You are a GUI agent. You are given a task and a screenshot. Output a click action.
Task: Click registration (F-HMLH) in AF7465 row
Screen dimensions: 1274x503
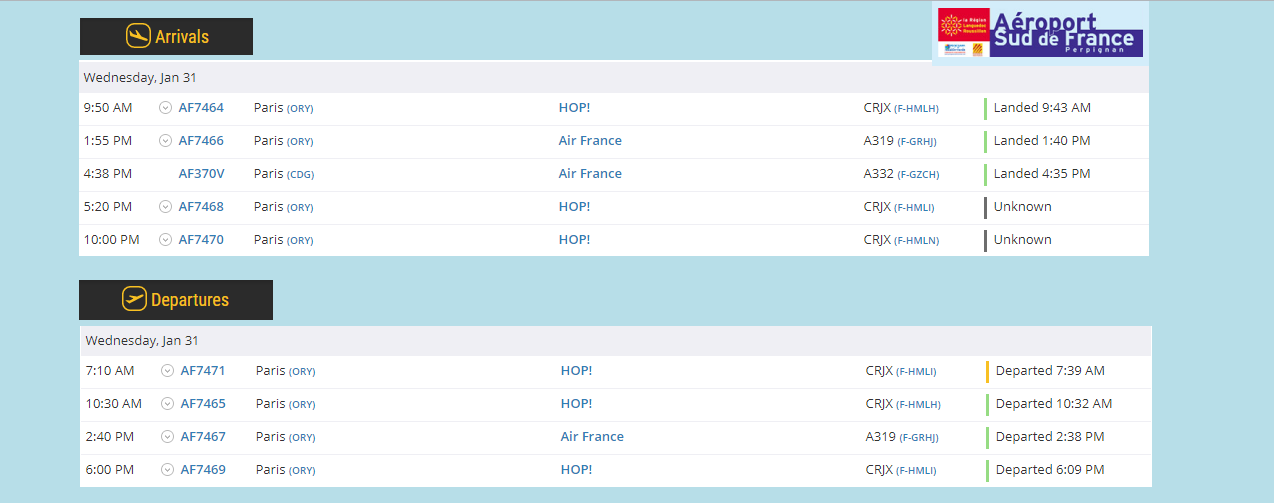click(918, 405)
